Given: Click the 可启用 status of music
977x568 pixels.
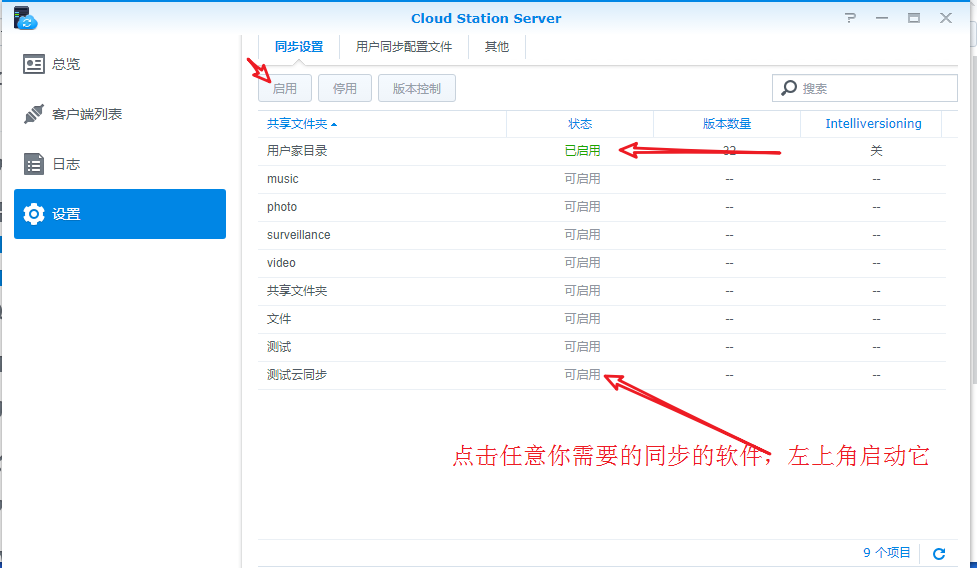Looking at the screenshot, I should click(582, 179).
